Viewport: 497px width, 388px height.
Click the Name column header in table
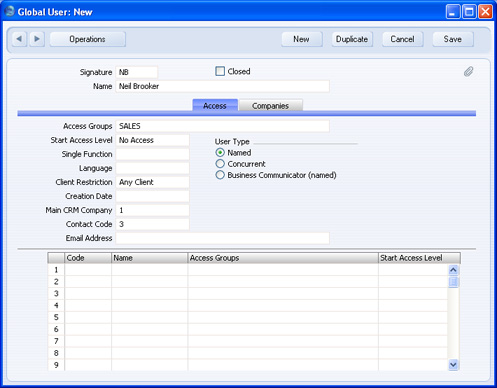[x=150, y=258]
